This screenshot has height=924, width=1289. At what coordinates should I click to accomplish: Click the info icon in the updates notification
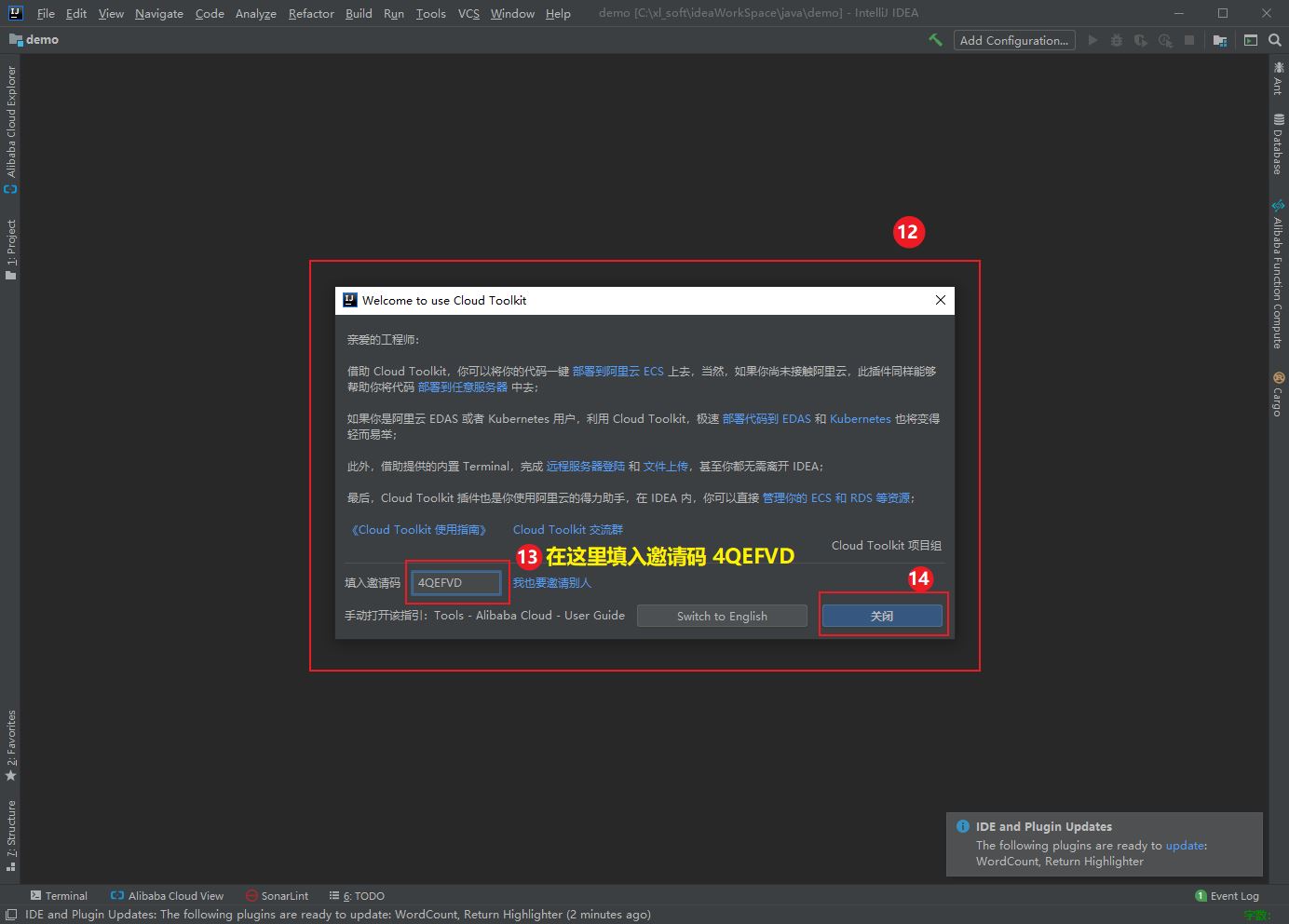(963, 826)
